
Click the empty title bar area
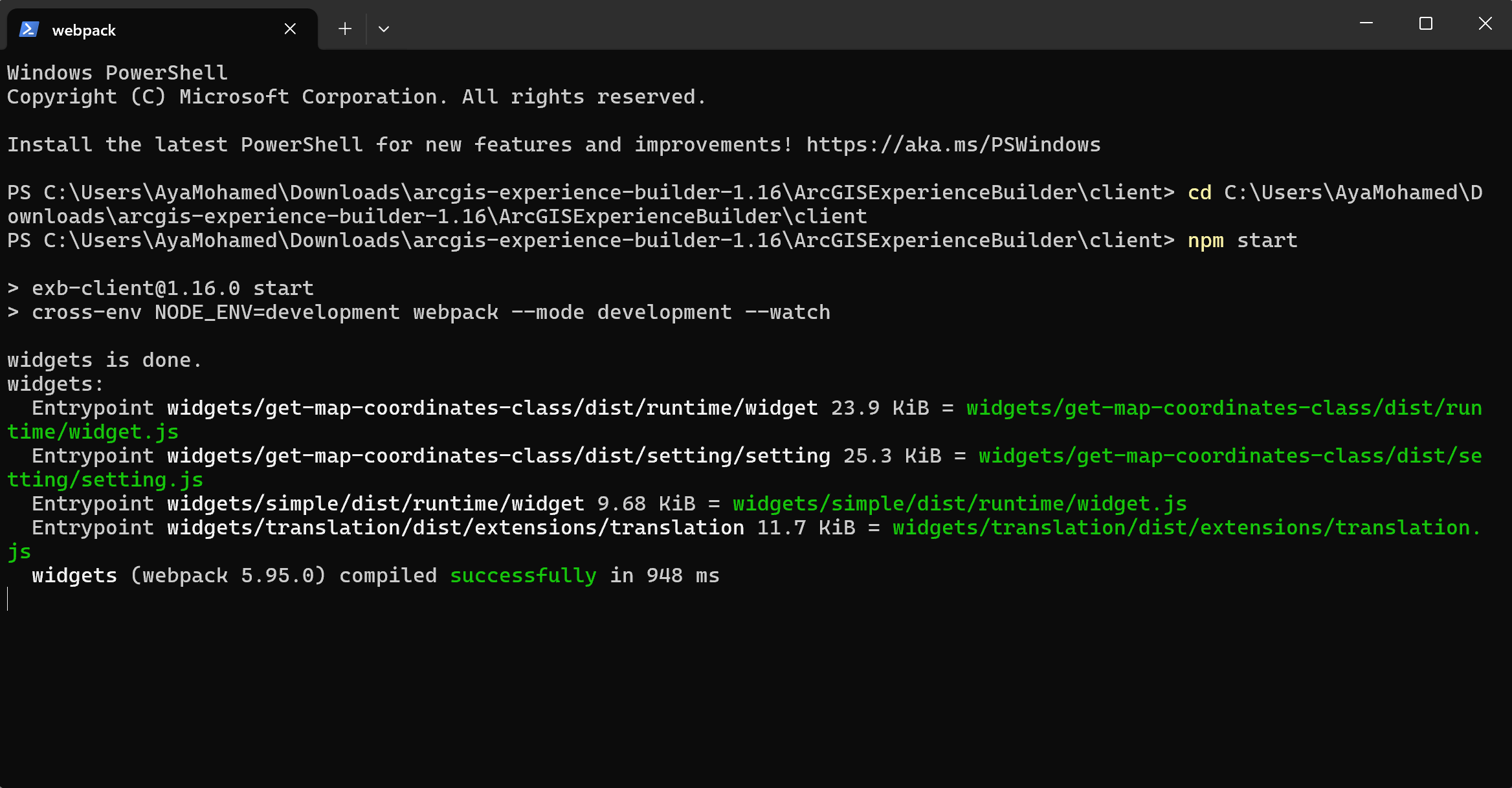coord(841,26)
